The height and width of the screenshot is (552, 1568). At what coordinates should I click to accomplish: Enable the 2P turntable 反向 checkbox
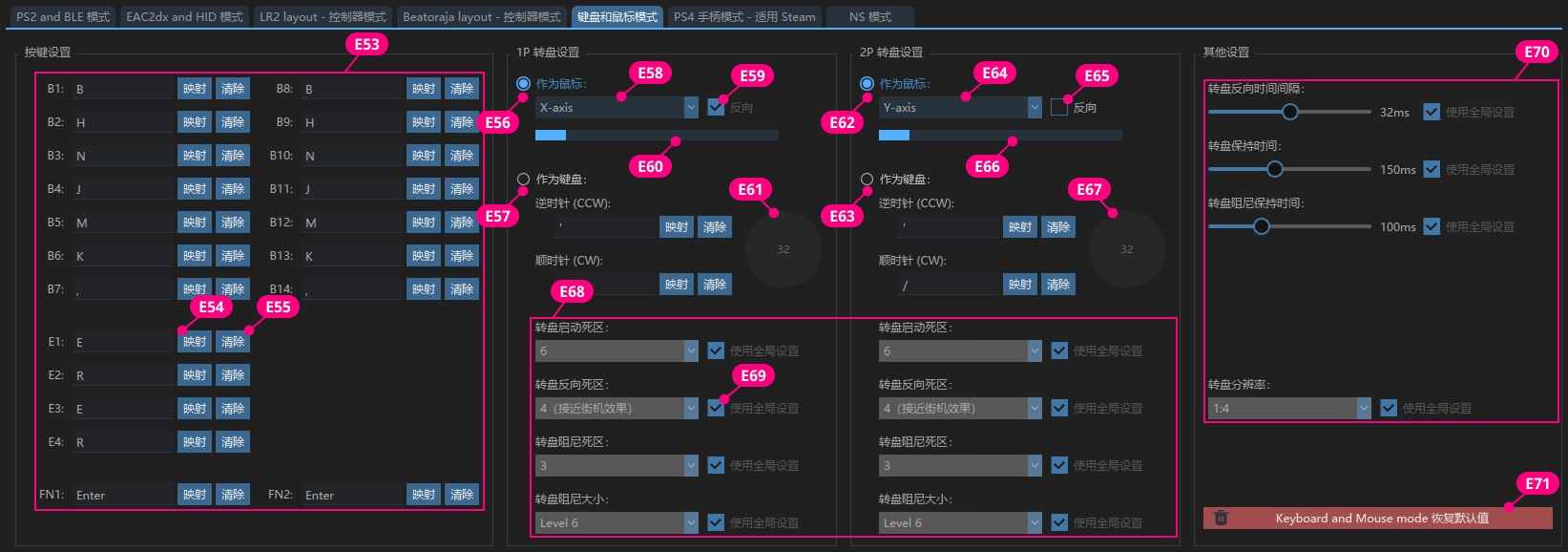(x=1059, y=108)
